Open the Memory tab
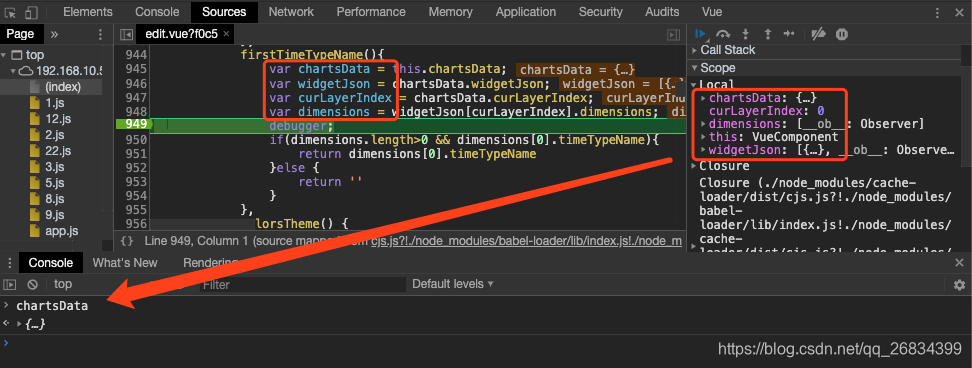 point(450,12)
